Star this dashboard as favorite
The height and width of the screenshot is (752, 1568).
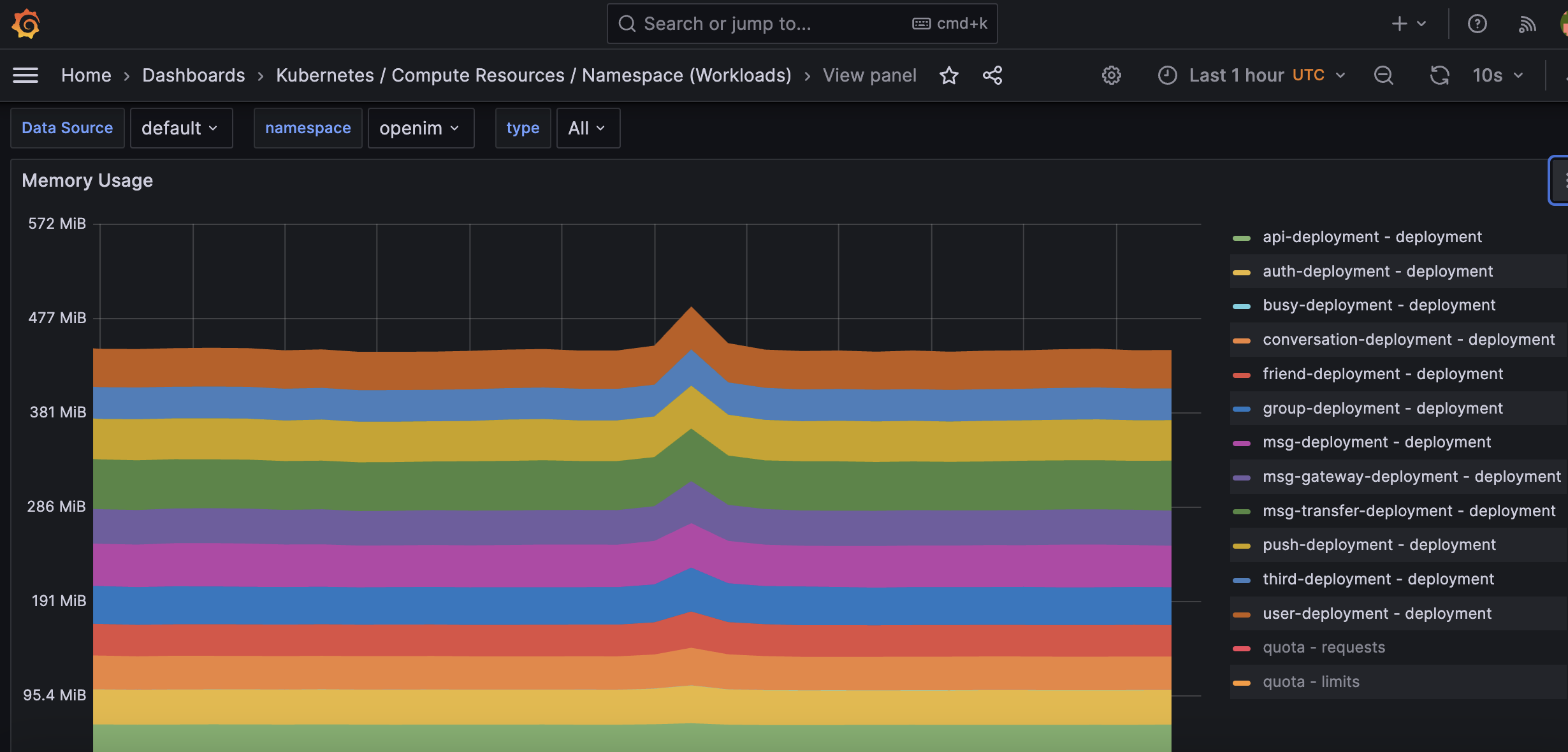coord(949,75)
